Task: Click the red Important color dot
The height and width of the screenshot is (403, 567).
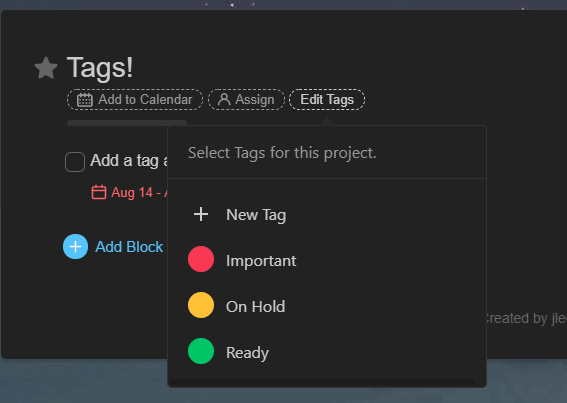Action: click(201, 259)
